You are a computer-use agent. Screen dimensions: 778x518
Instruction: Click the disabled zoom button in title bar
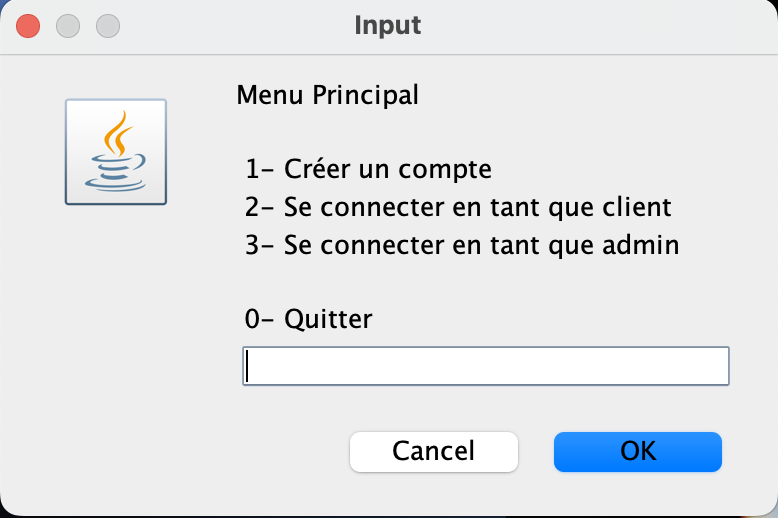(107, 25)
